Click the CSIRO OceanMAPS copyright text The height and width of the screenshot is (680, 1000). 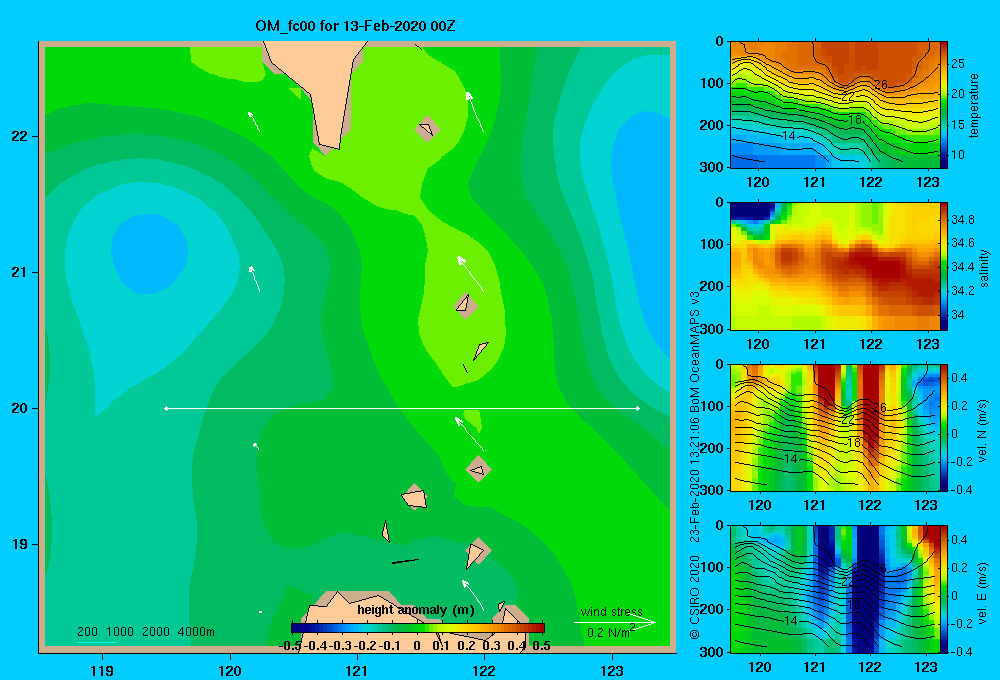tap(695, 466)
